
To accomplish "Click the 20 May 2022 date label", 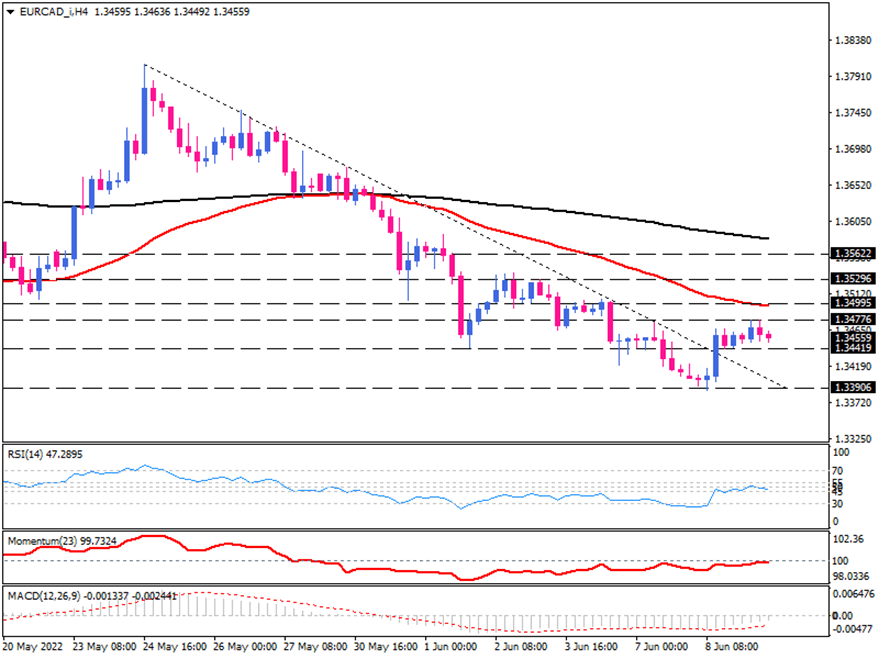I will click(33, 647).
